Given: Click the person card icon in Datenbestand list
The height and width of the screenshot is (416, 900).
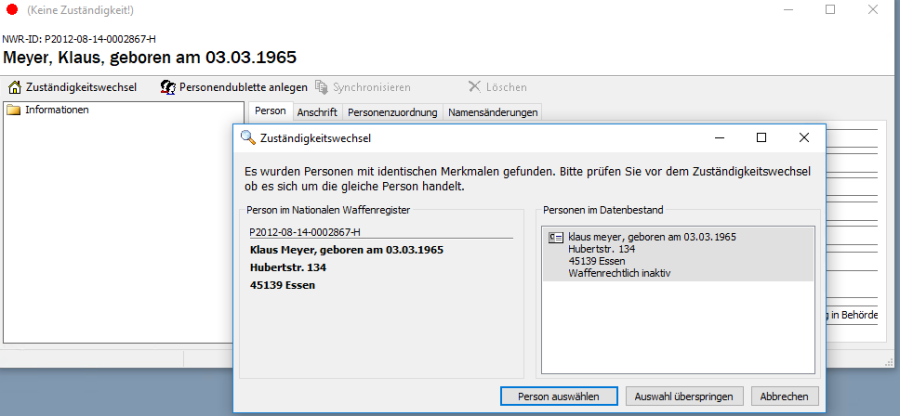Looking at the screenshot, I should [556, 238].
